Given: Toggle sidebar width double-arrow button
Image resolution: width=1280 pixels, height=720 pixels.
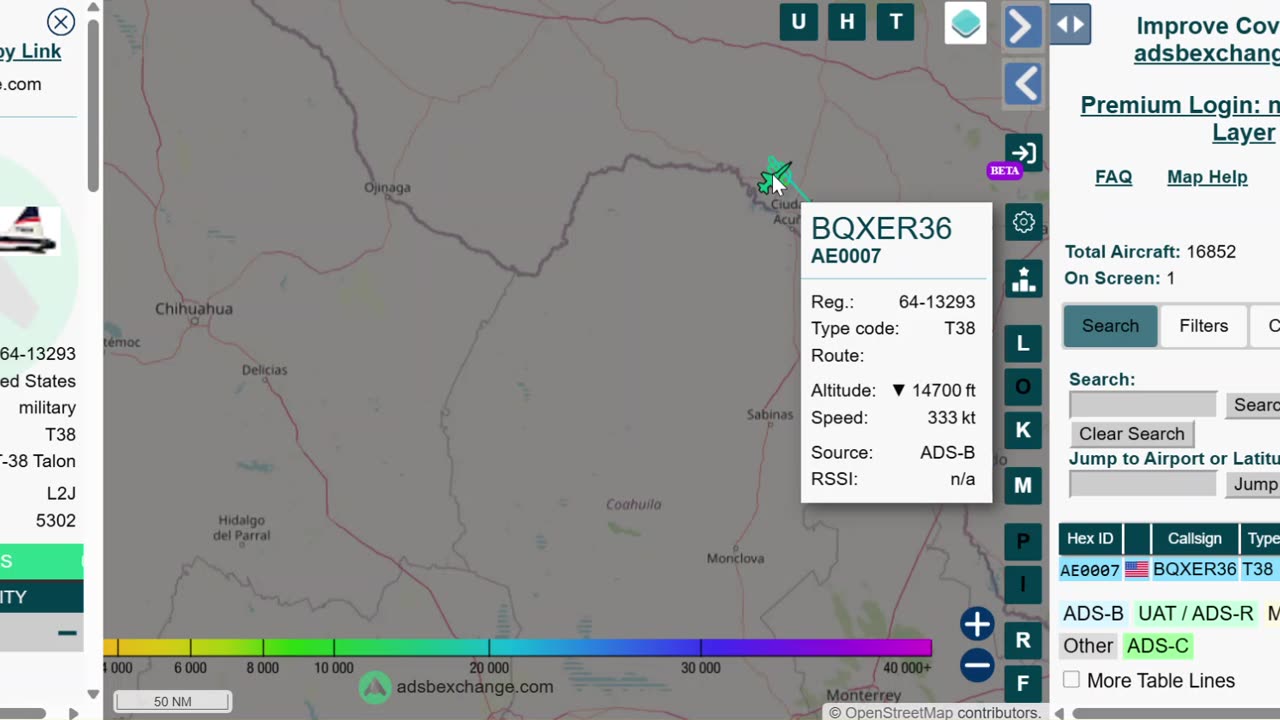Looking at the screenshot, I should tap(1070, 25).
